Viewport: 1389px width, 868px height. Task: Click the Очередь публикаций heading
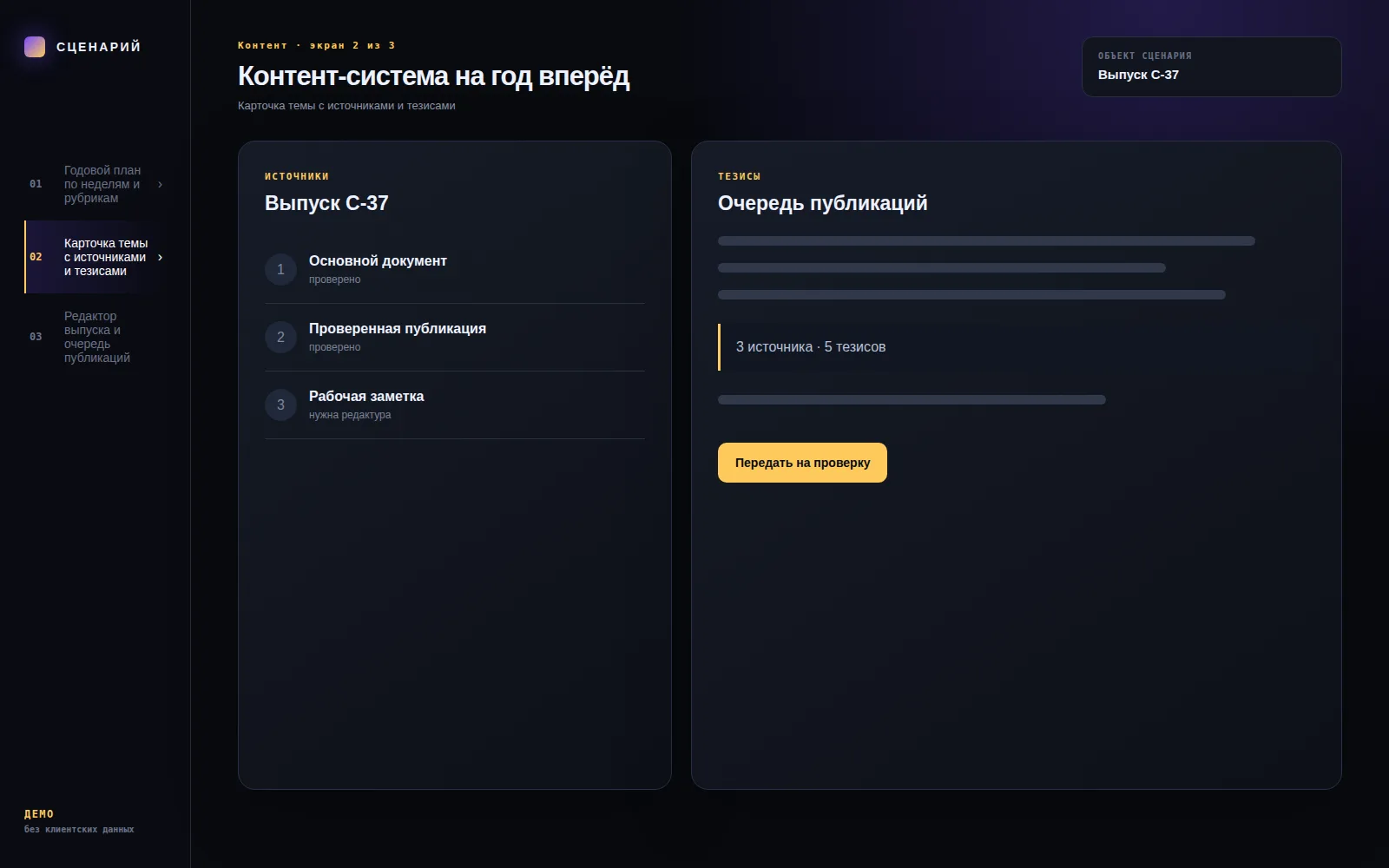click(822, 203)
